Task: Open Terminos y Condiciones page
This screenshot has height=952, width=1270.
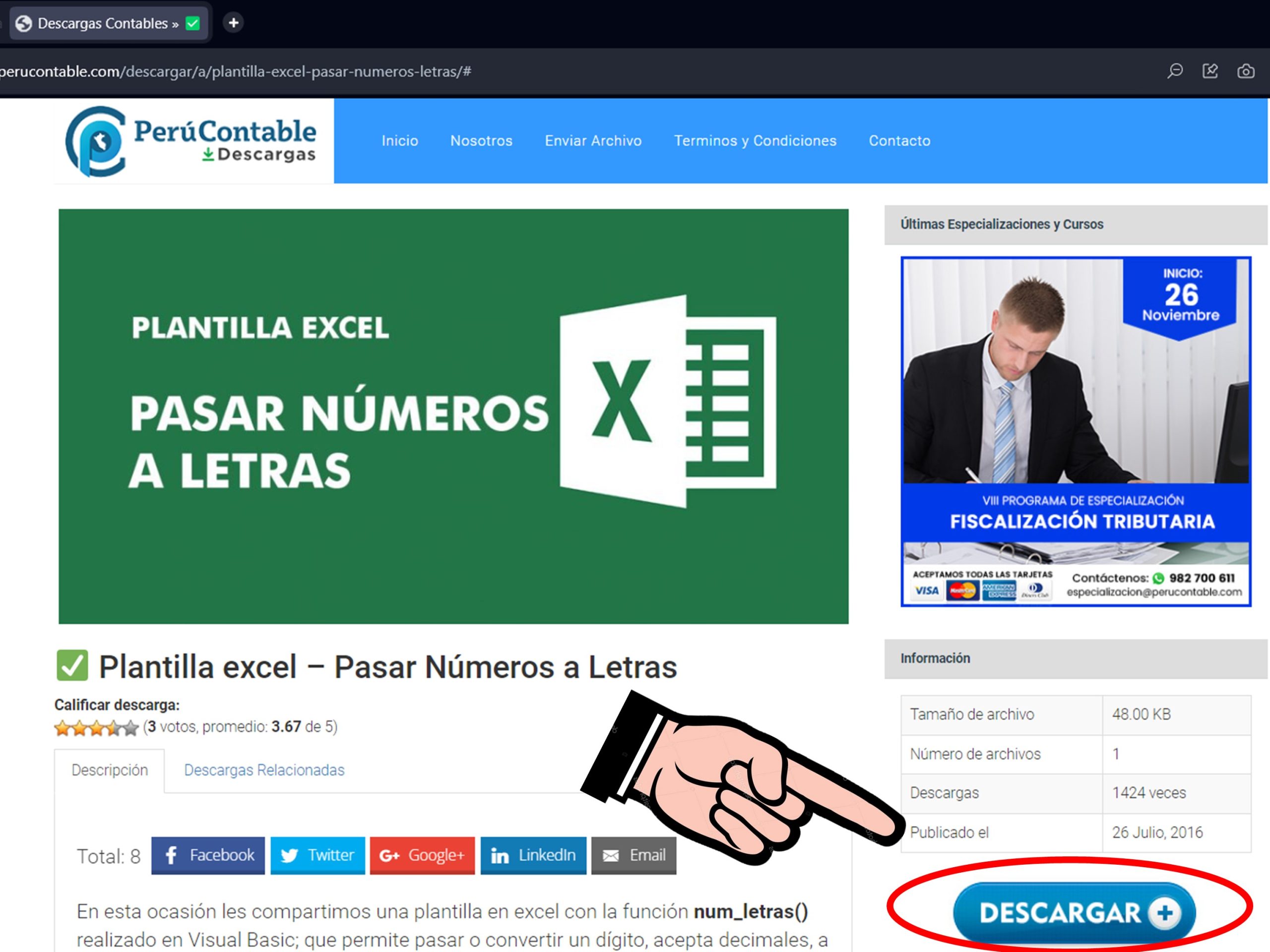Action: pos(755,141)
